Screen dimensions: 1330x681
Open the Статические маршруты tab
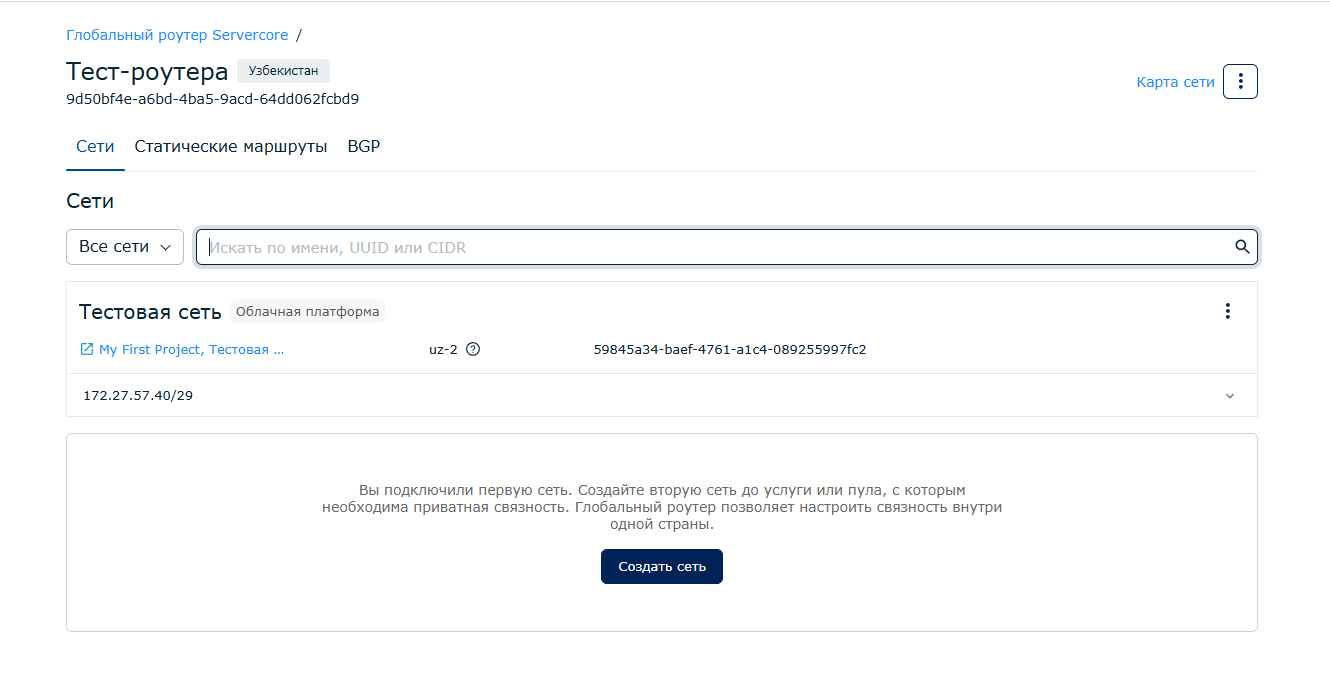coord(231,147)
